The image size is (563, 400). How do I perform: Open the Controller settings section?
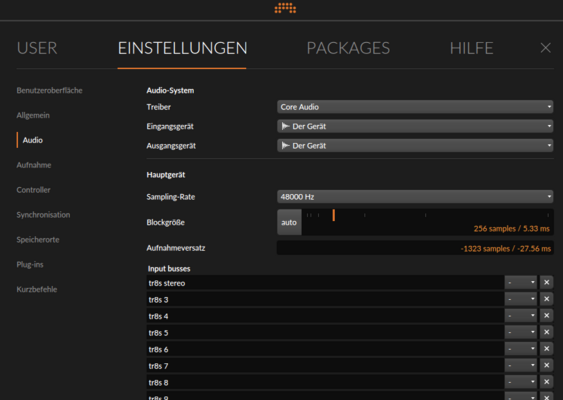coord(33,190)
